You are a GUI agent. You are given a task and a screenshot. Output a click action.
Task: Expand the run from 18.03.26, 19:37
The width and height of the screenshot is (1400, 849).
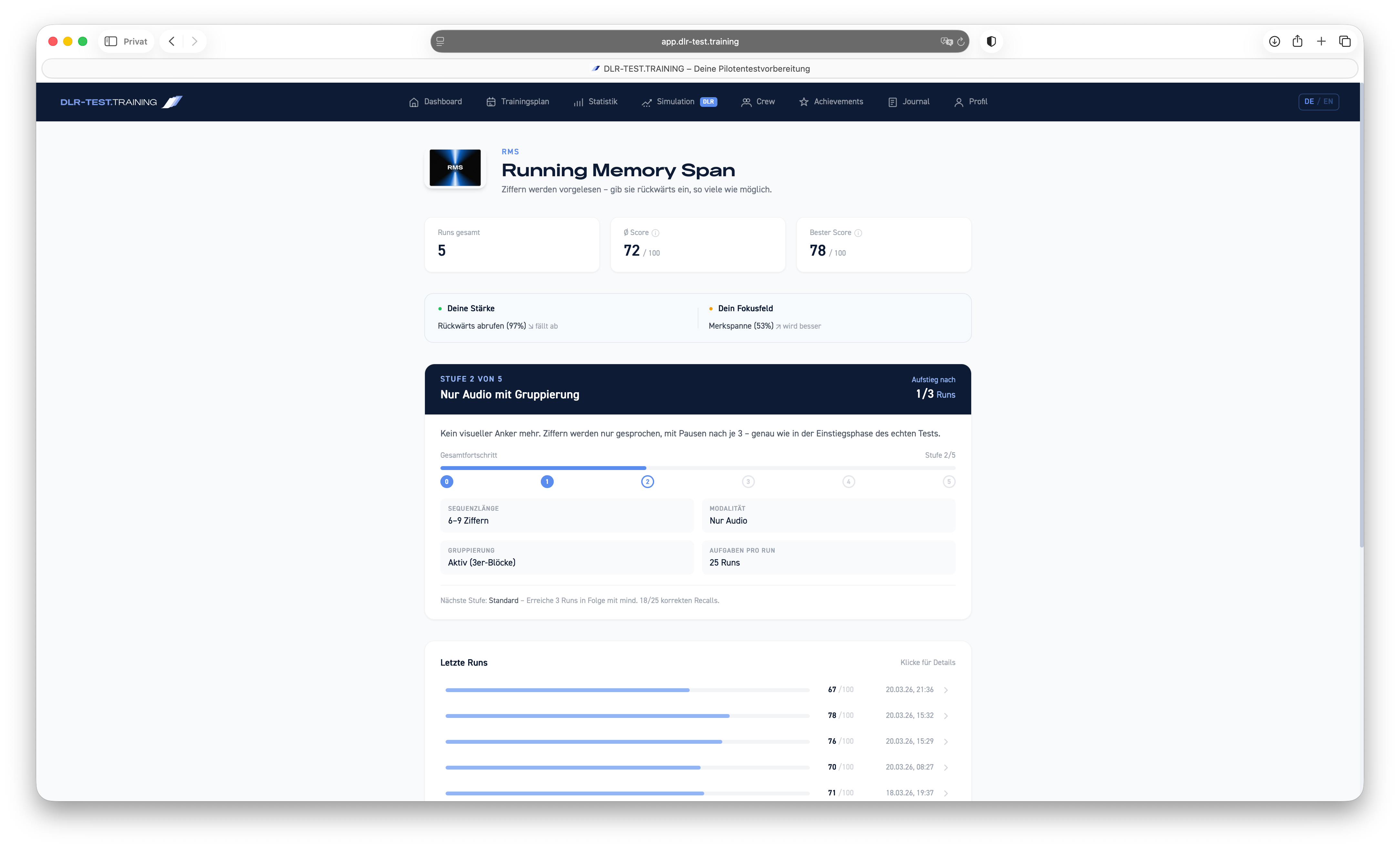click(945, 793)
